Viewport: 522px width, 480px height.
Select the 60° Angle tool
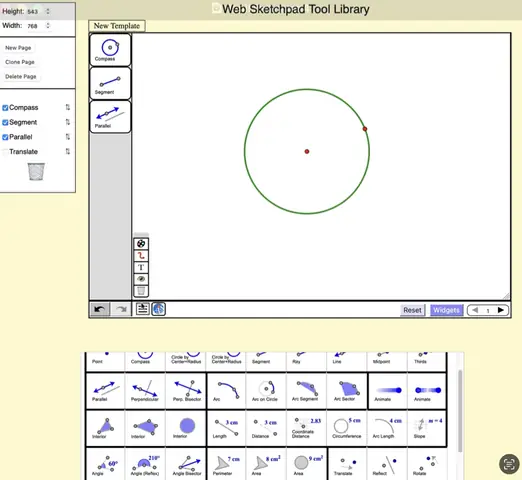point(105,464)
